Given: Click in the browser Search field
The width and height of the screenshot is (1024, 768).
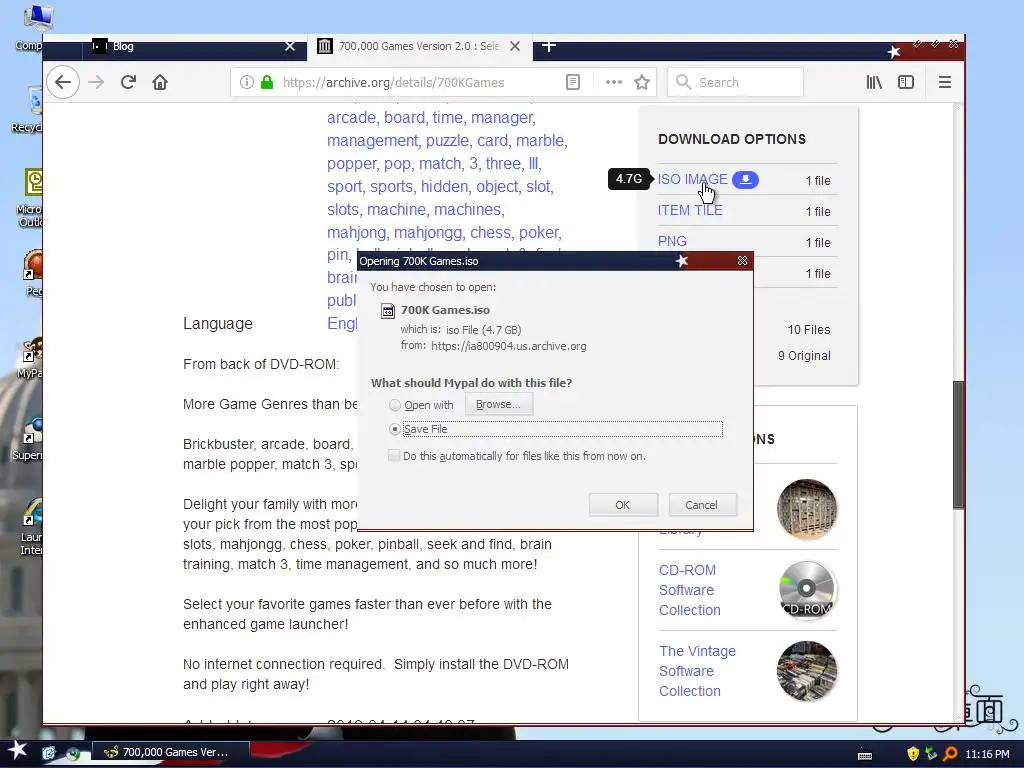Looking at the screenshot, I should tap(735, 82).
